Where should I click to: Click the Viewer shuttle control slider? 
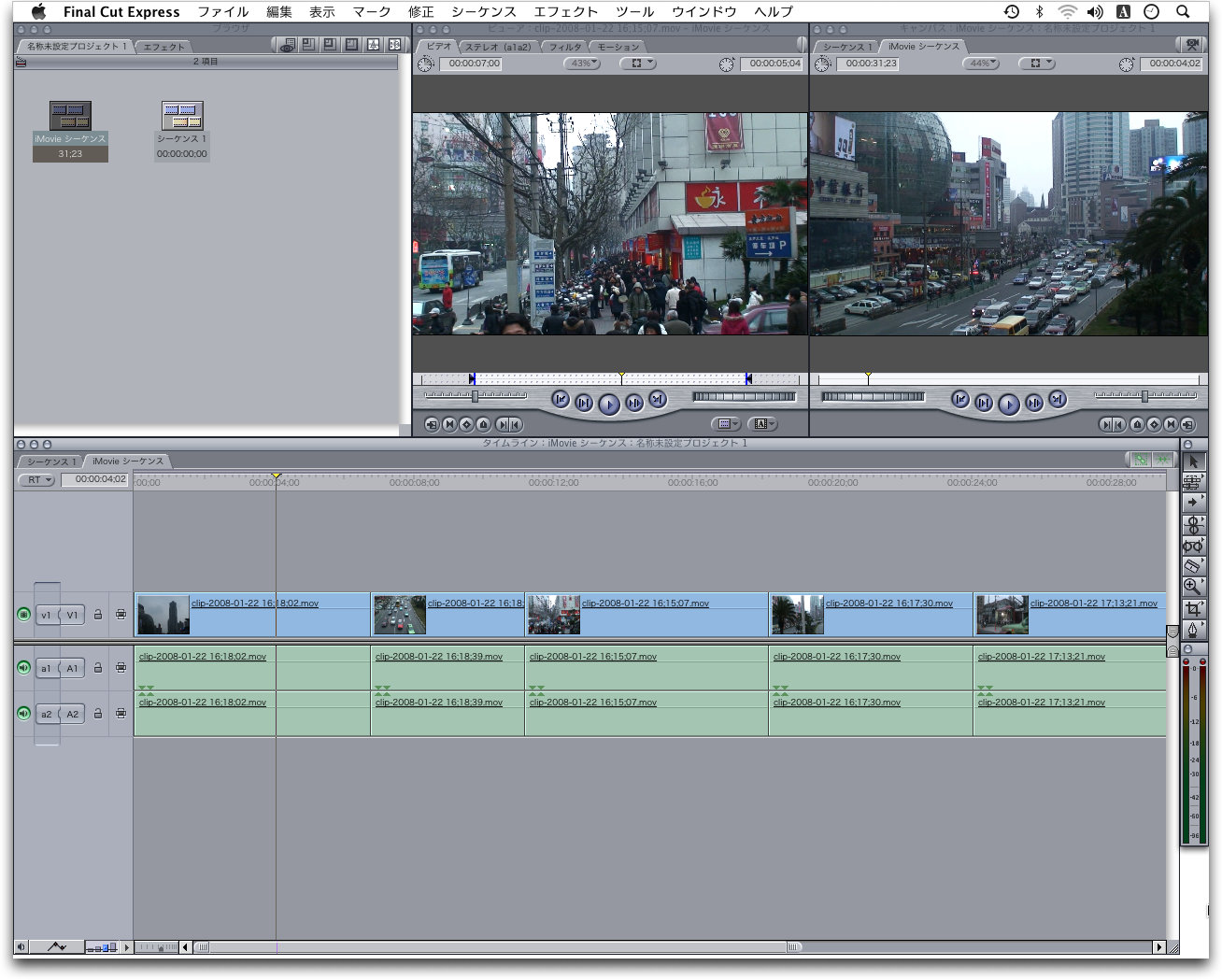(475, 396)
